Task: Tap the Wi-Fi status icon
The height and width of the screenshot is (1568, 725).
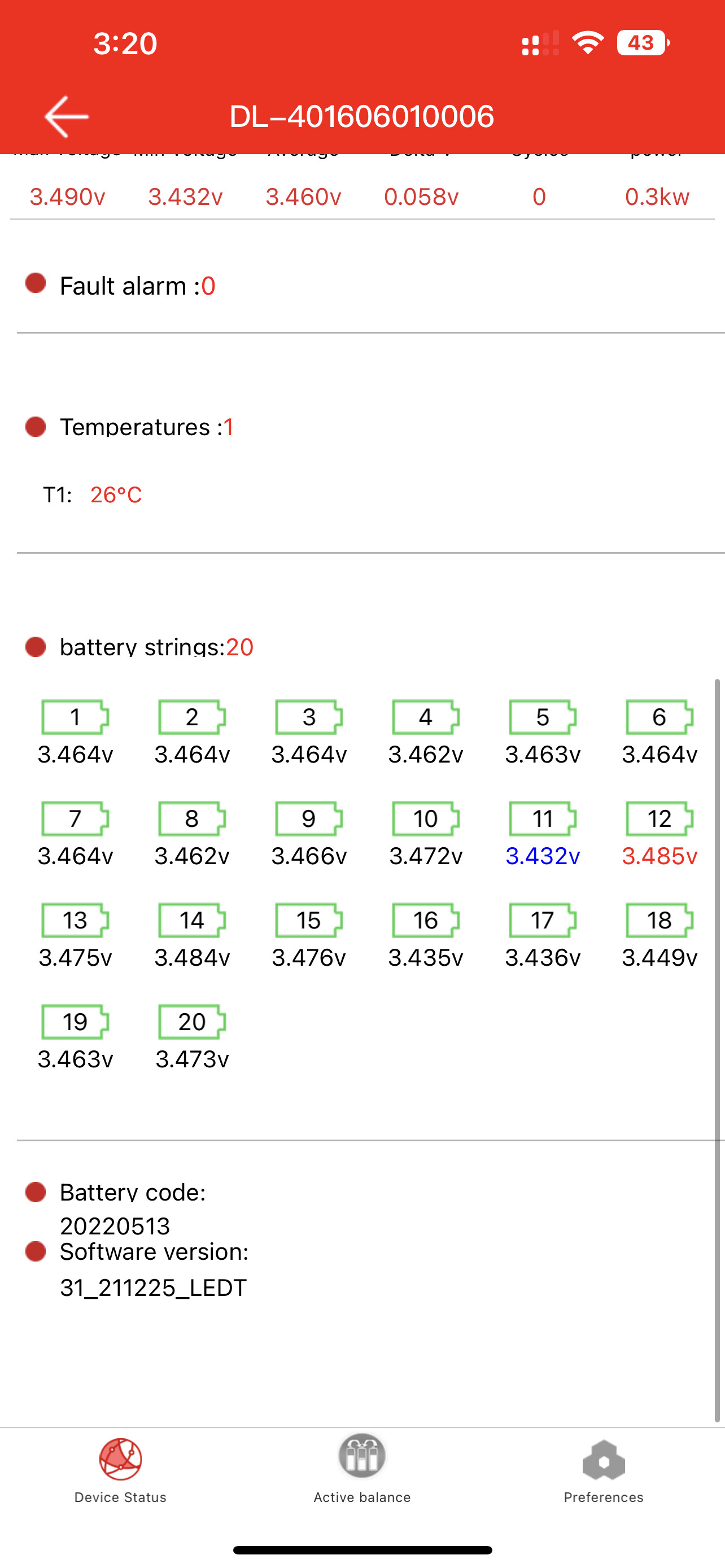Action: point(587,42)
